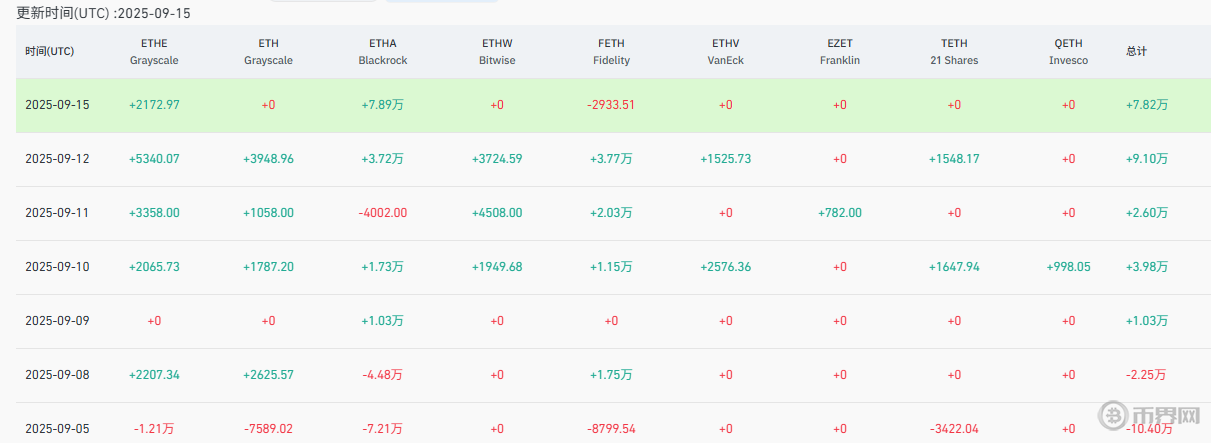Click the ETHW Bitwise column header
Viewport: 1211px width, 443px height.
[x=496, y=52]
